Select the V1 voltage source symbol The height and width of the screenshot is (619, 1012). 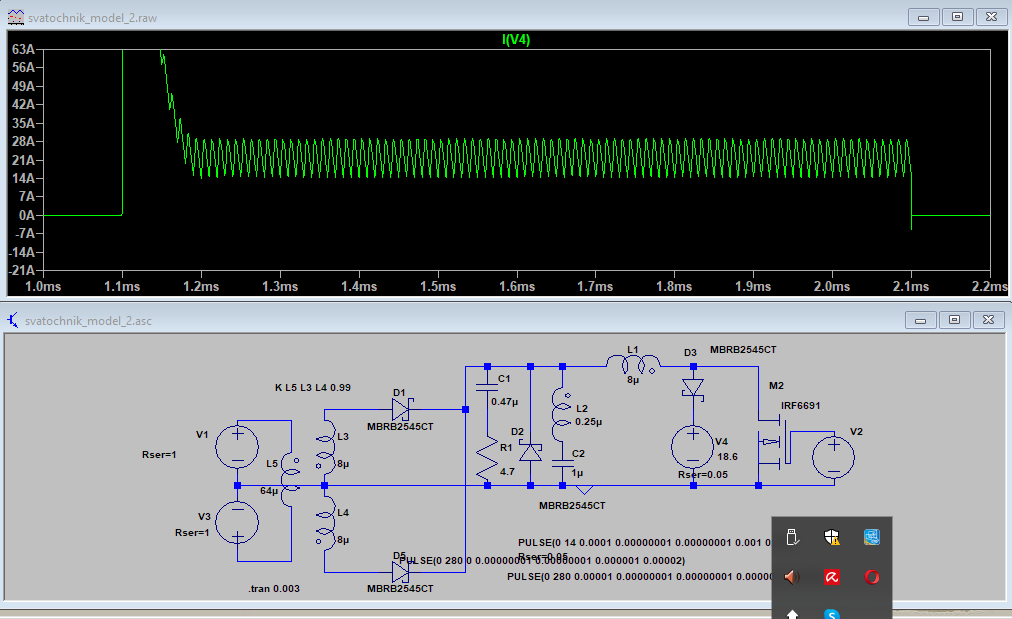(x=238, y=446)
